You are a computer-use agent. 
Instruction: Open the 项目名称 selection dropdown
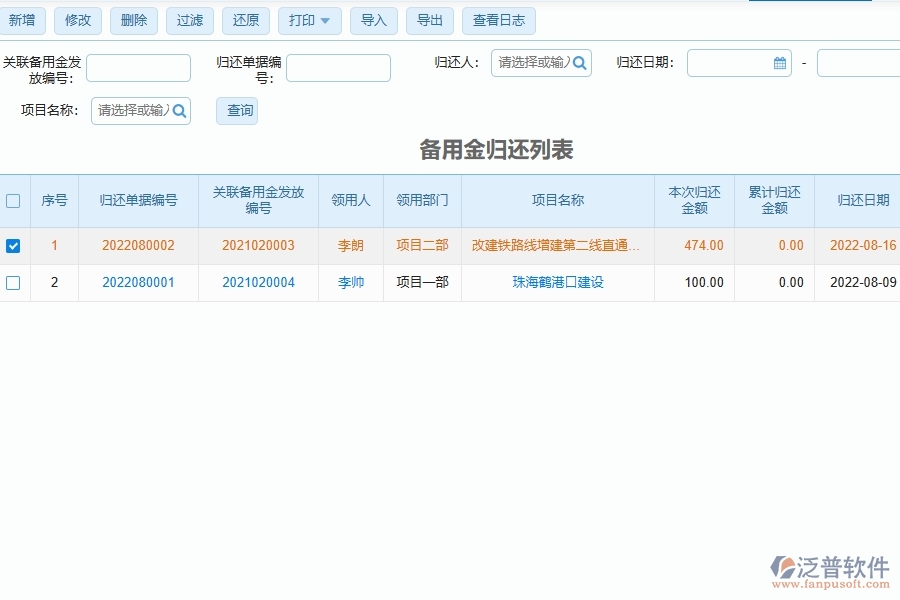[130, 111]
